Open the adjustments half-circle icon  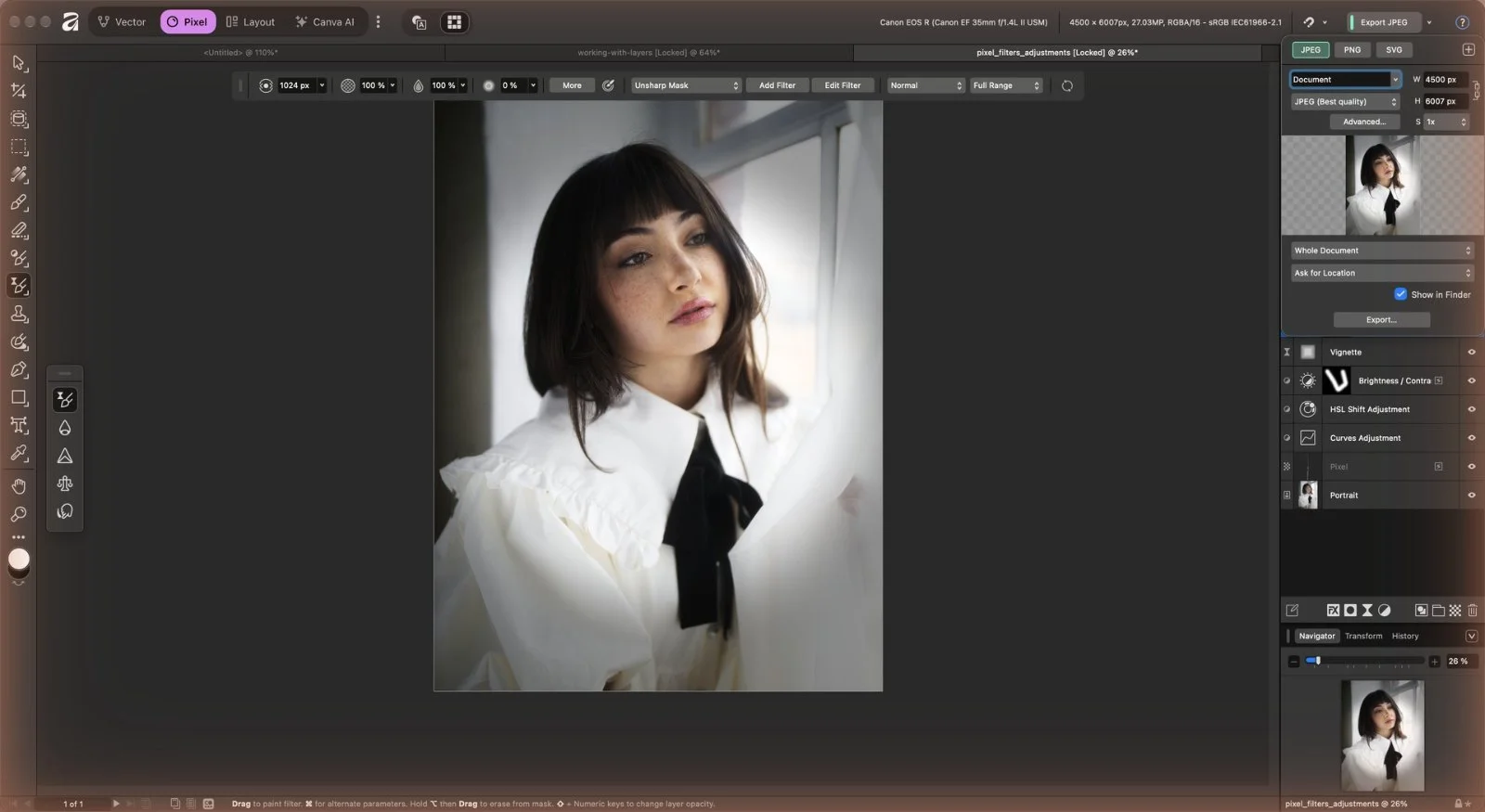click(1384, 610)
